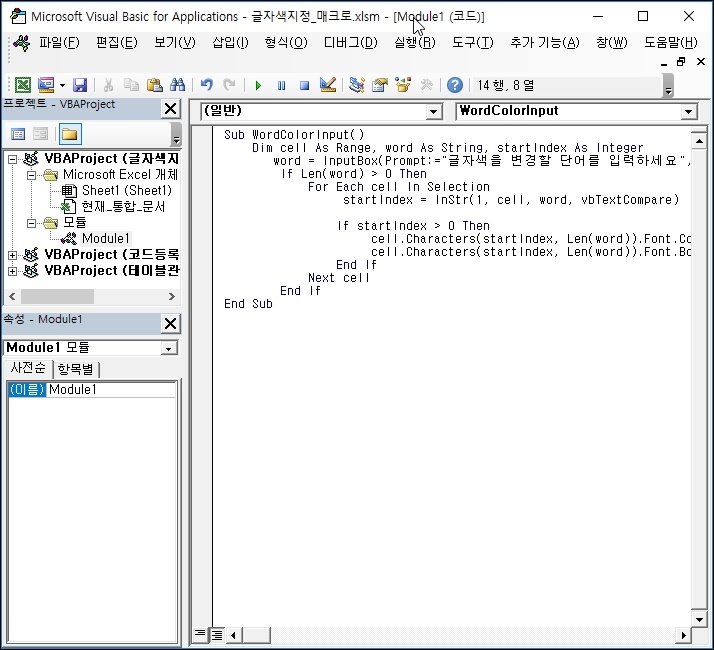Select 현재_통합_문서 in project tree
Viewport: 714px width, 650px height.
(x=123, y=206)
